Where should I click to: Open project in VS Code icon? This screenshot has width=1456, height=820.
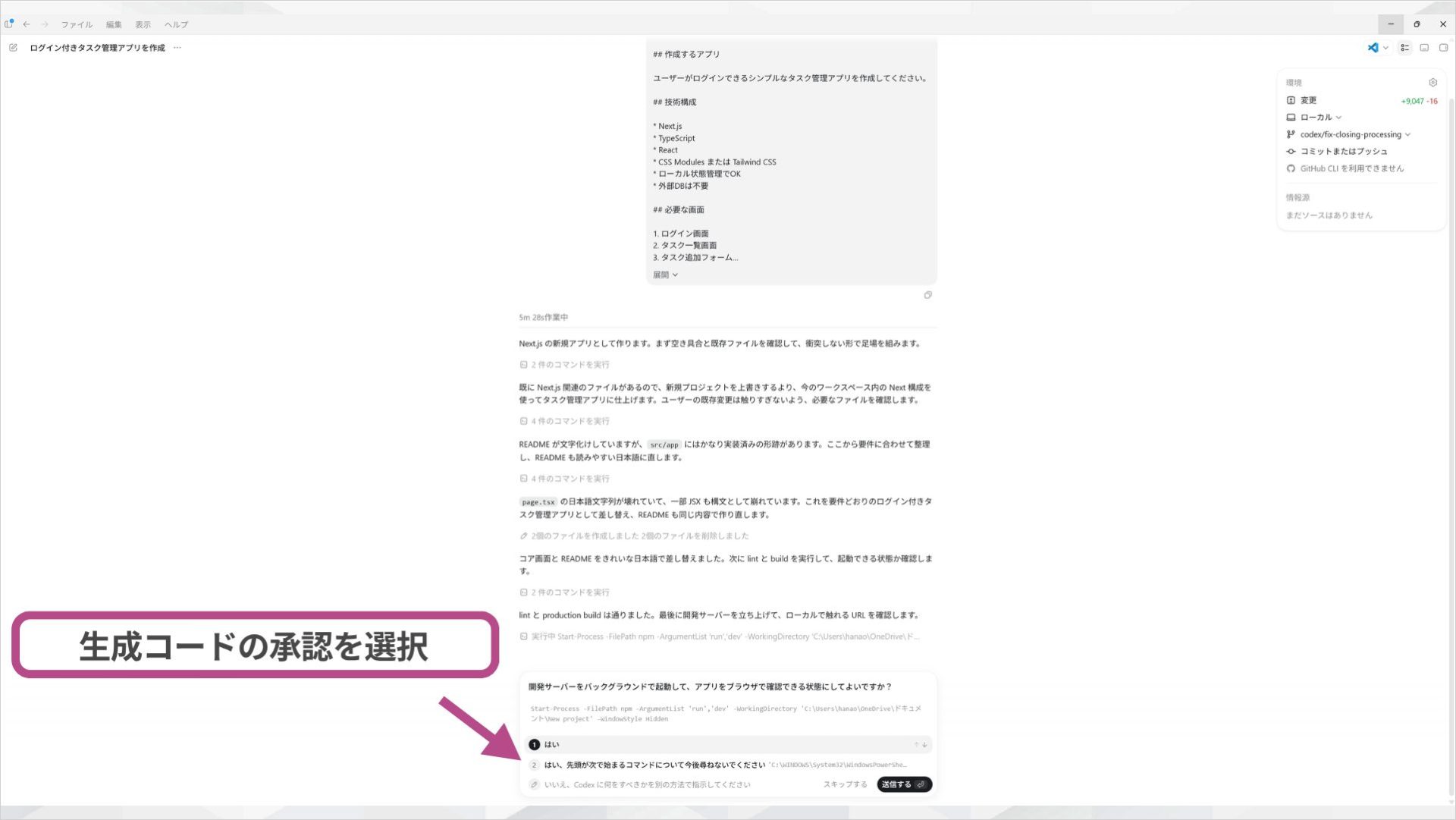(1373, 48)
